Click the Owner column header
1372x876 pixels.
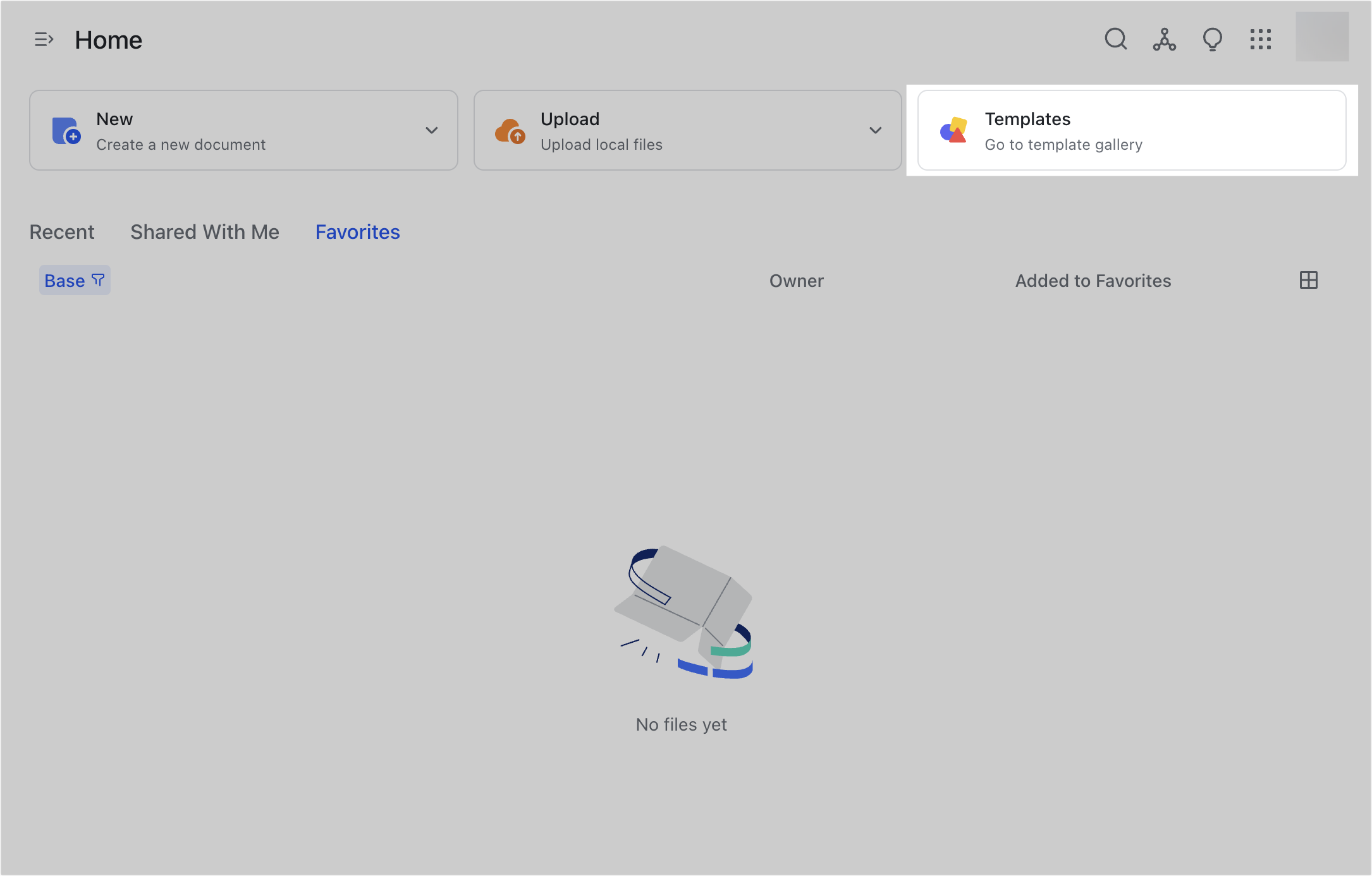tap(796, 281)
